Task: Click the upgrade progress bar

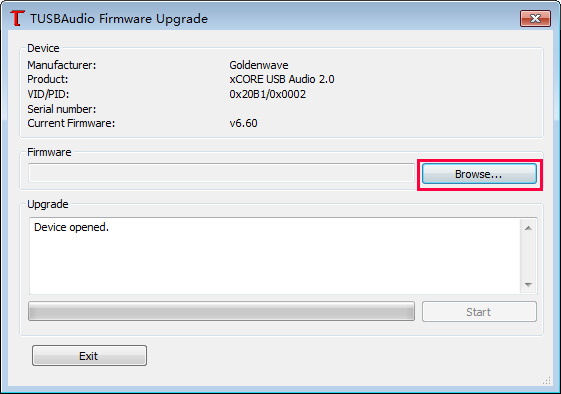Action: pyautogui.click(x=221, y=311)
